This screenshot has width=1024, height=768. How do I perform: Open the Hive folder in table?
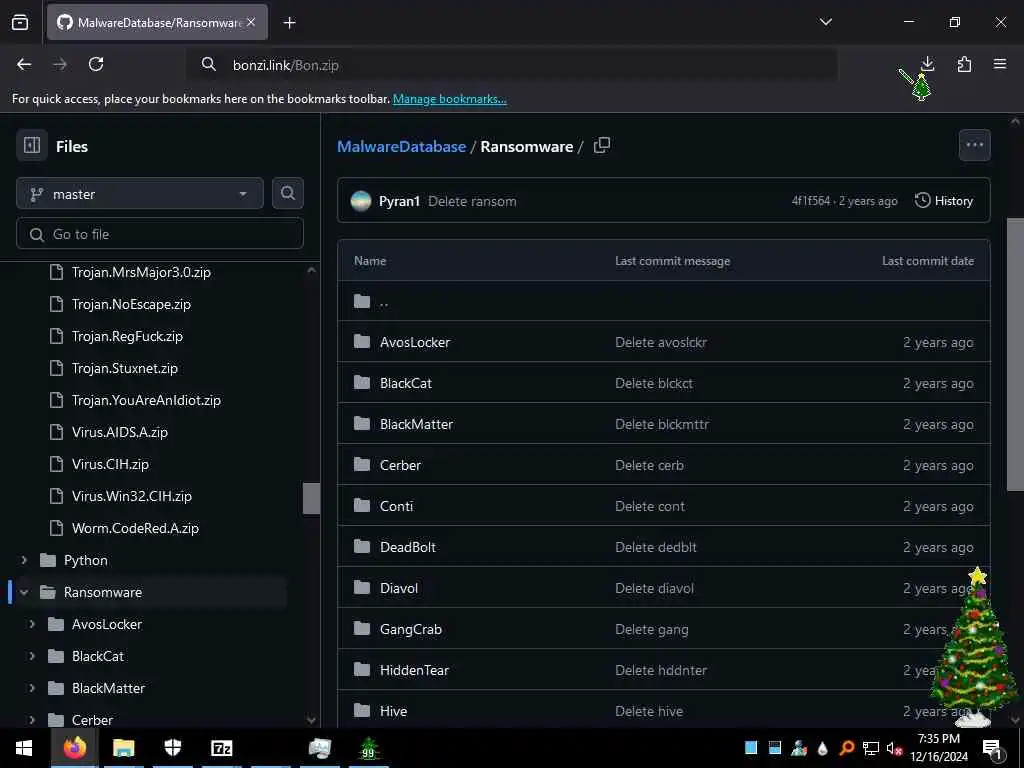tap(393, 711)
